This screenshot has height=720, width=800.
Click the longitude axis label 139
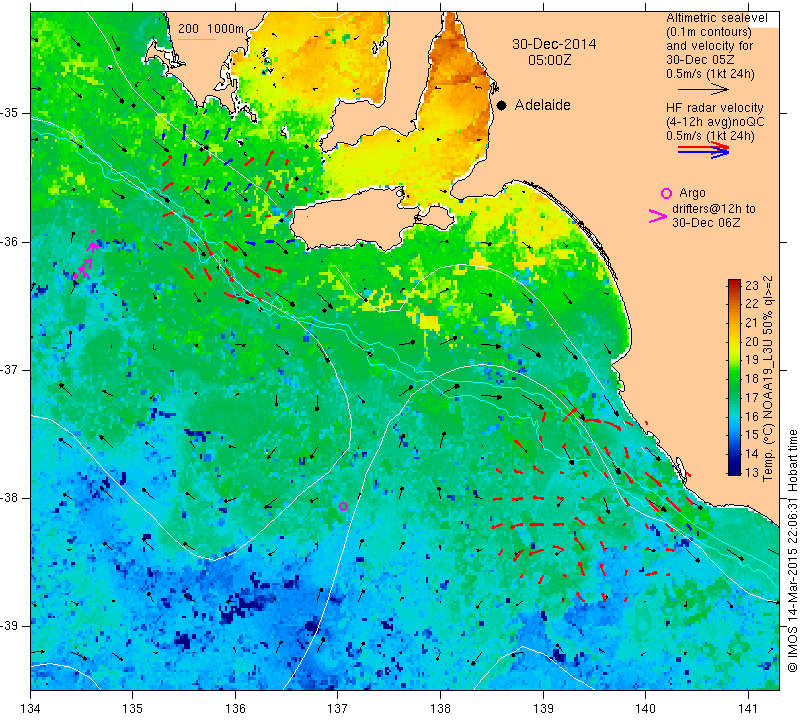(x=543, y=708)
